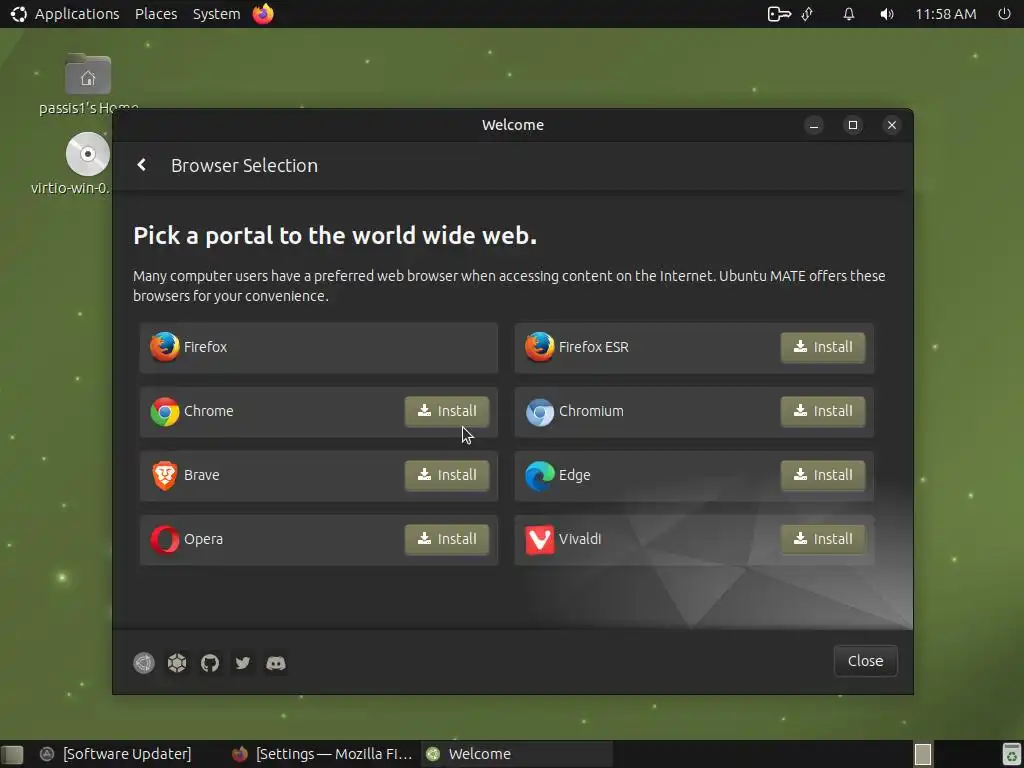Click the Vivaldi browser logo
Viewport: 1024px width, 768px height.
(539, 539)
